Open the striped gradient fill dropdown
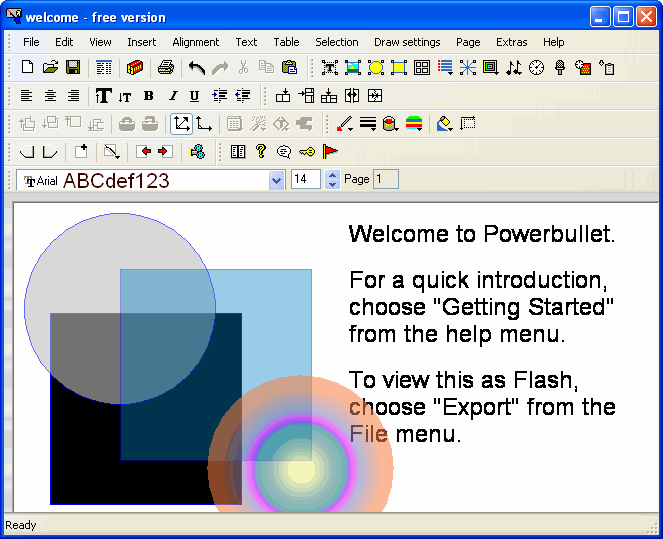 click(414, 124)
